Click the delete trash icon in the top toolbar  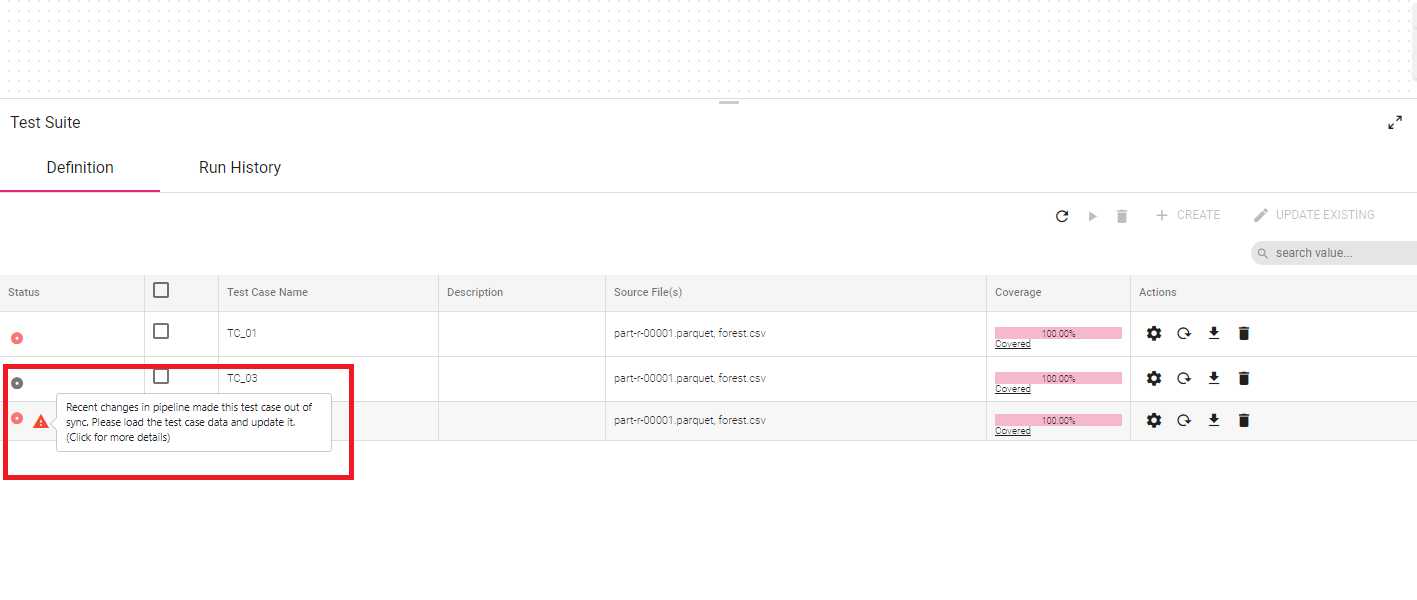pyautogui.click(x=1122, y=216)
